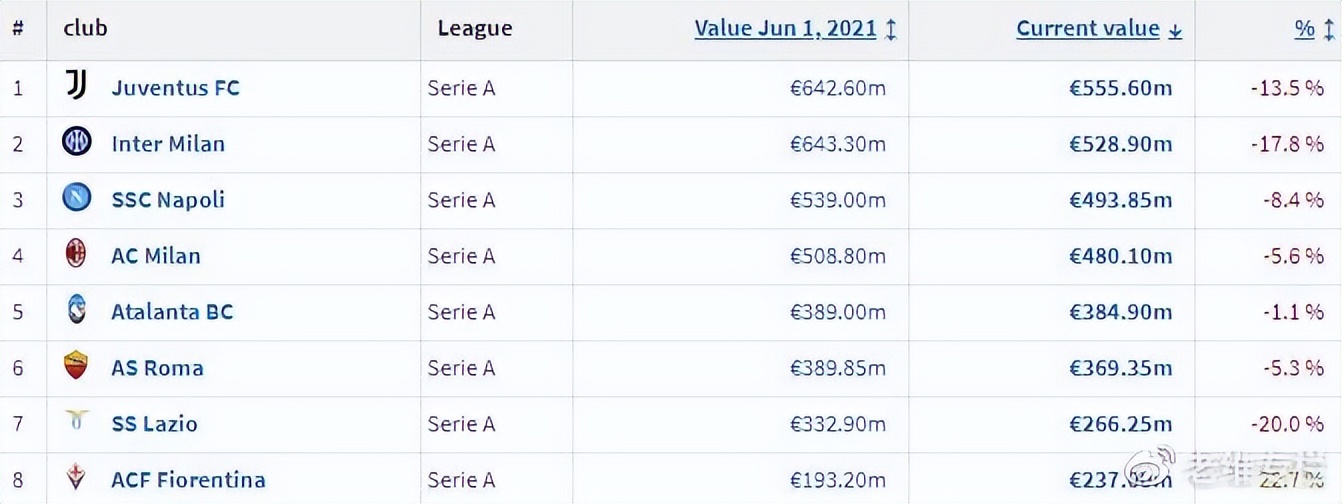Image resolution: width=1342 pixels, height=504 pixels.
Task: Select AS Roma's current value €369.35m
Action: [x=1120, y=368]
